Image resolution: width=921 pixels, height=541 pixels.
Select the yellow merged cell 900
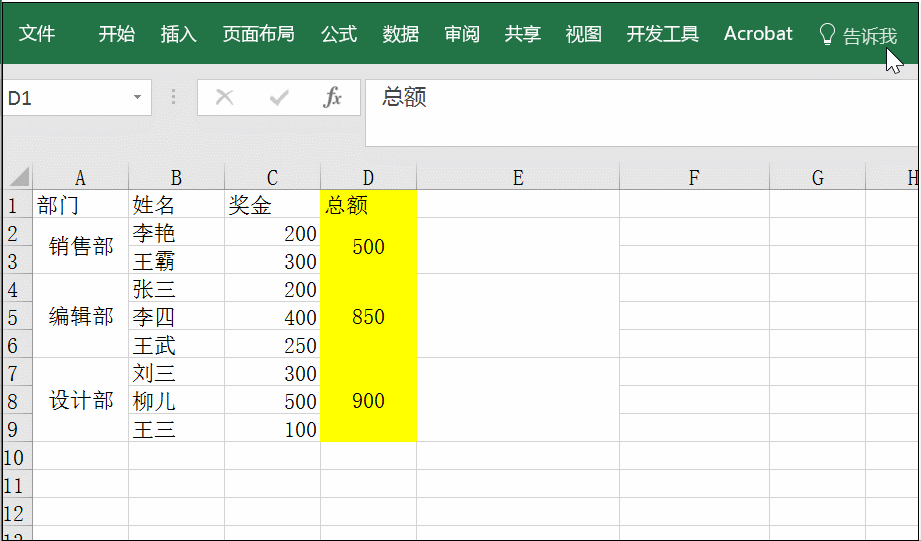(368, 401)
